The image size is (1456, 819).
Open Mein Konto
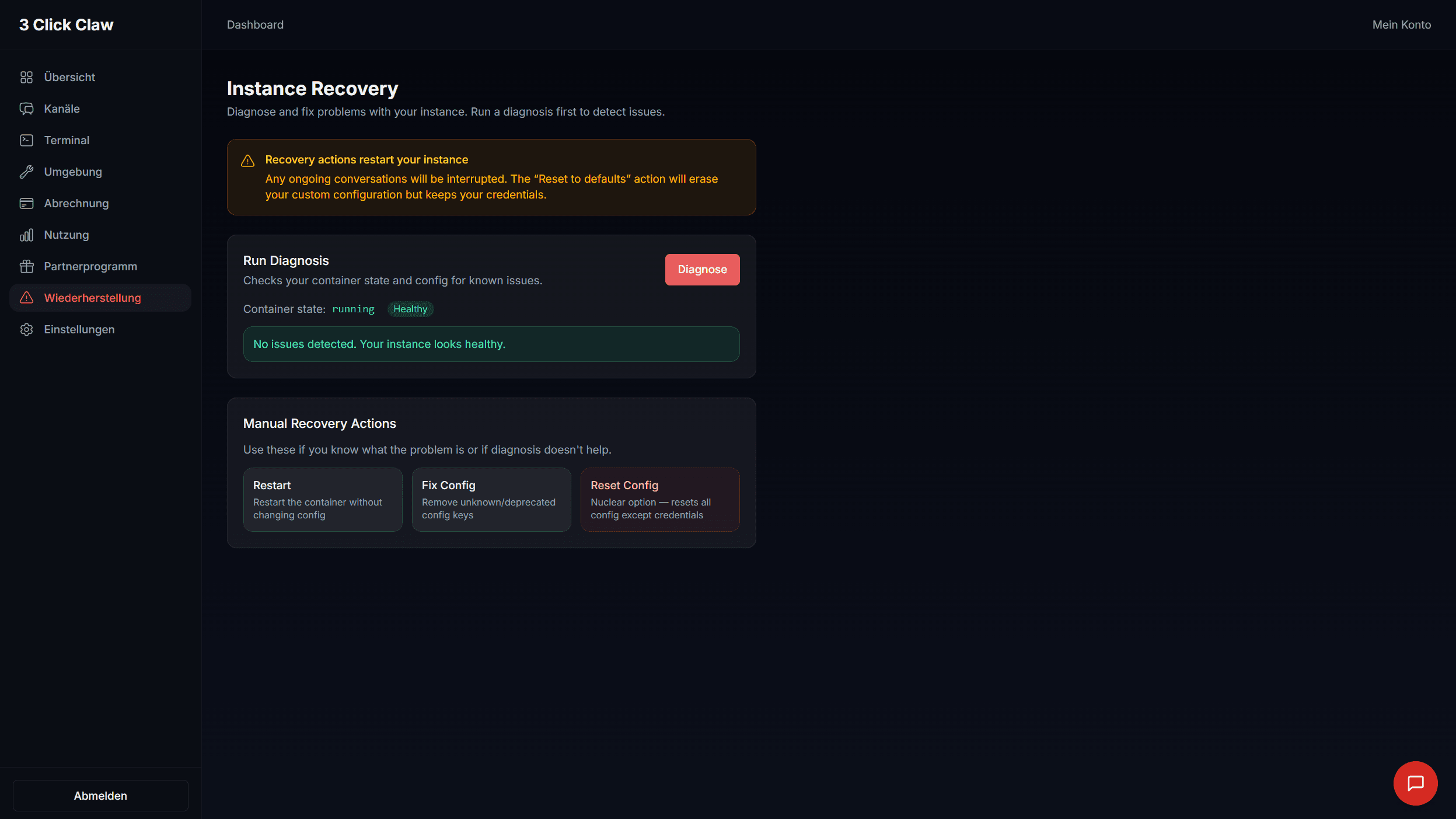(1401, 25)
